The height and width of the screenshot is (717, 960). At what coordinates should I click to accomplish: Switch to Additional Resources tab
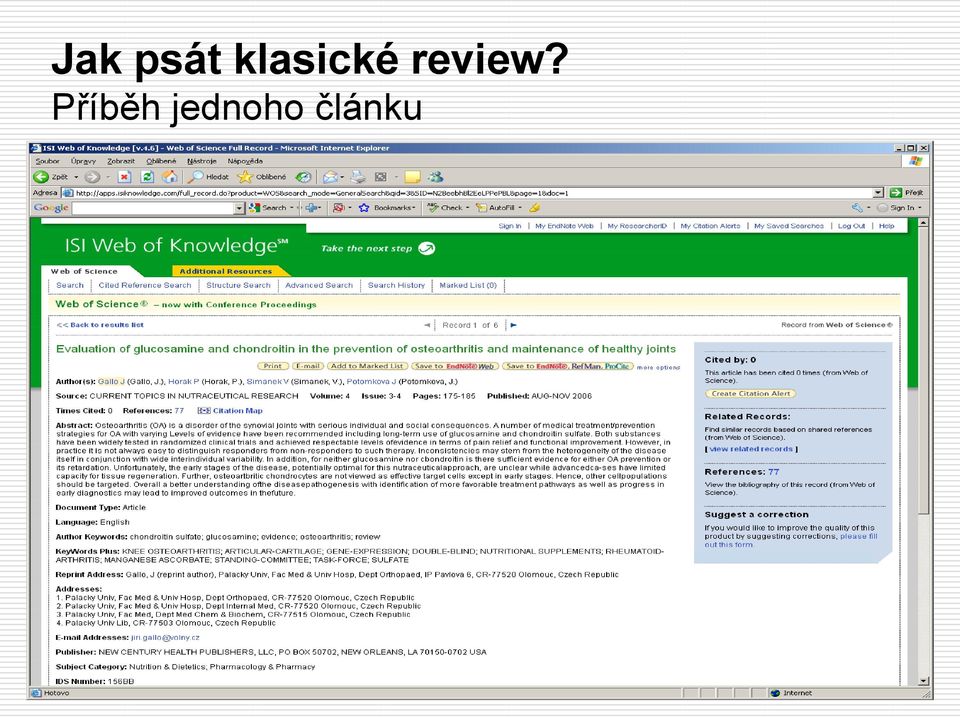tap(225, 271)
